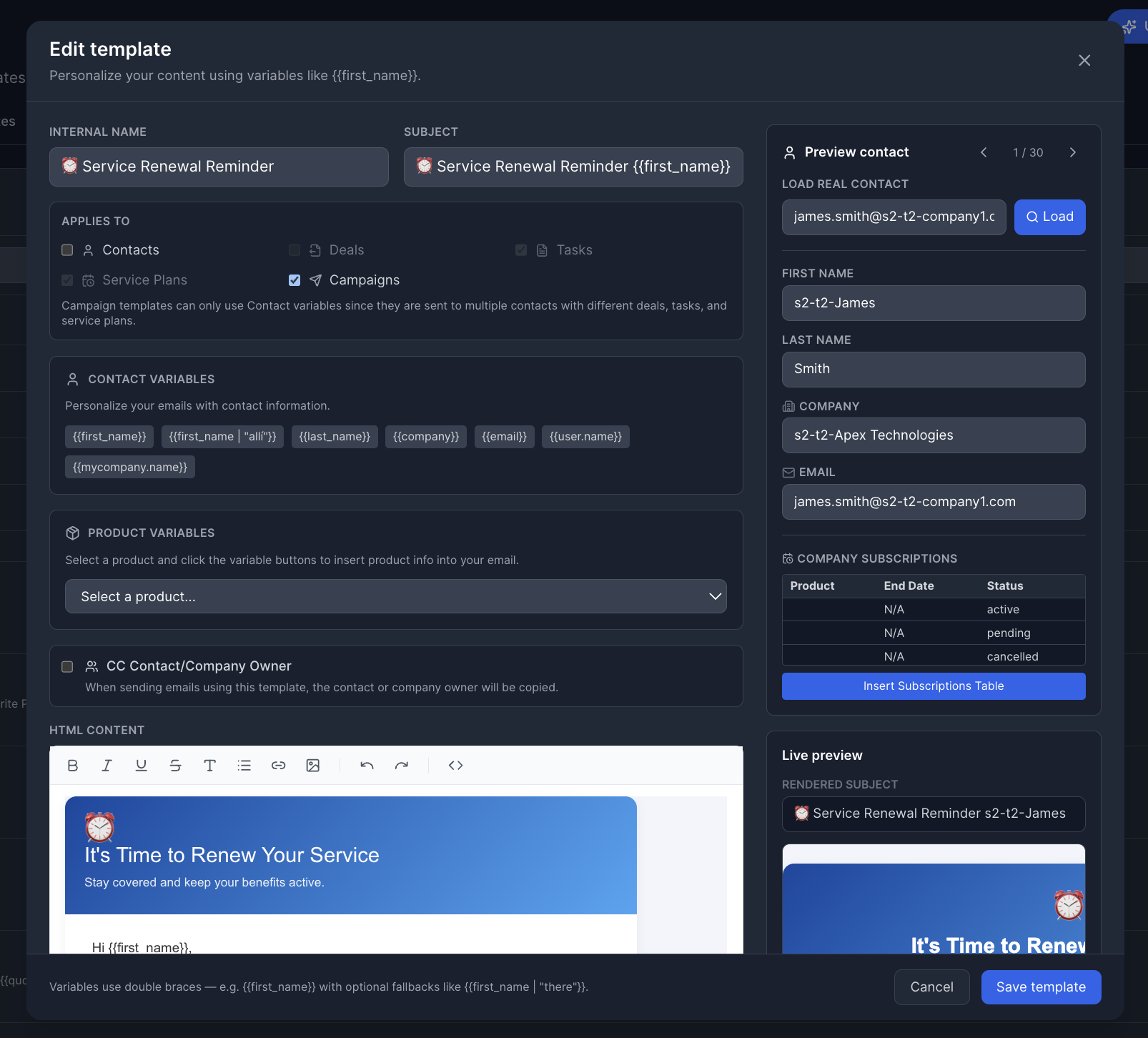The image size is (1148, 1038).
Task: Insert the {{last_name}} variable chip
Action: pos(335,437)
